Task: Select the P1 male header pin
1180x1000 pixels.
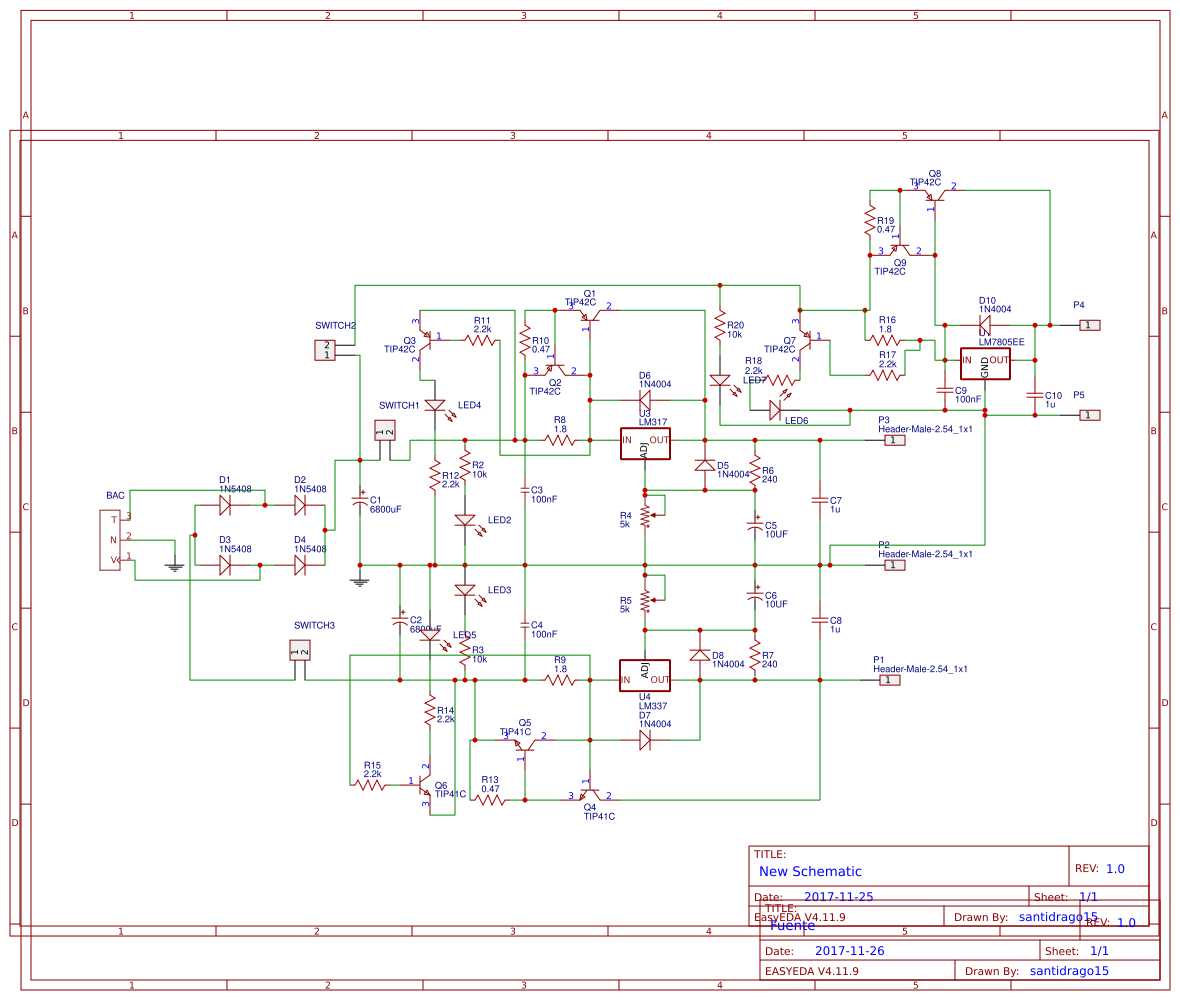Action: click(x=889, y=680)
